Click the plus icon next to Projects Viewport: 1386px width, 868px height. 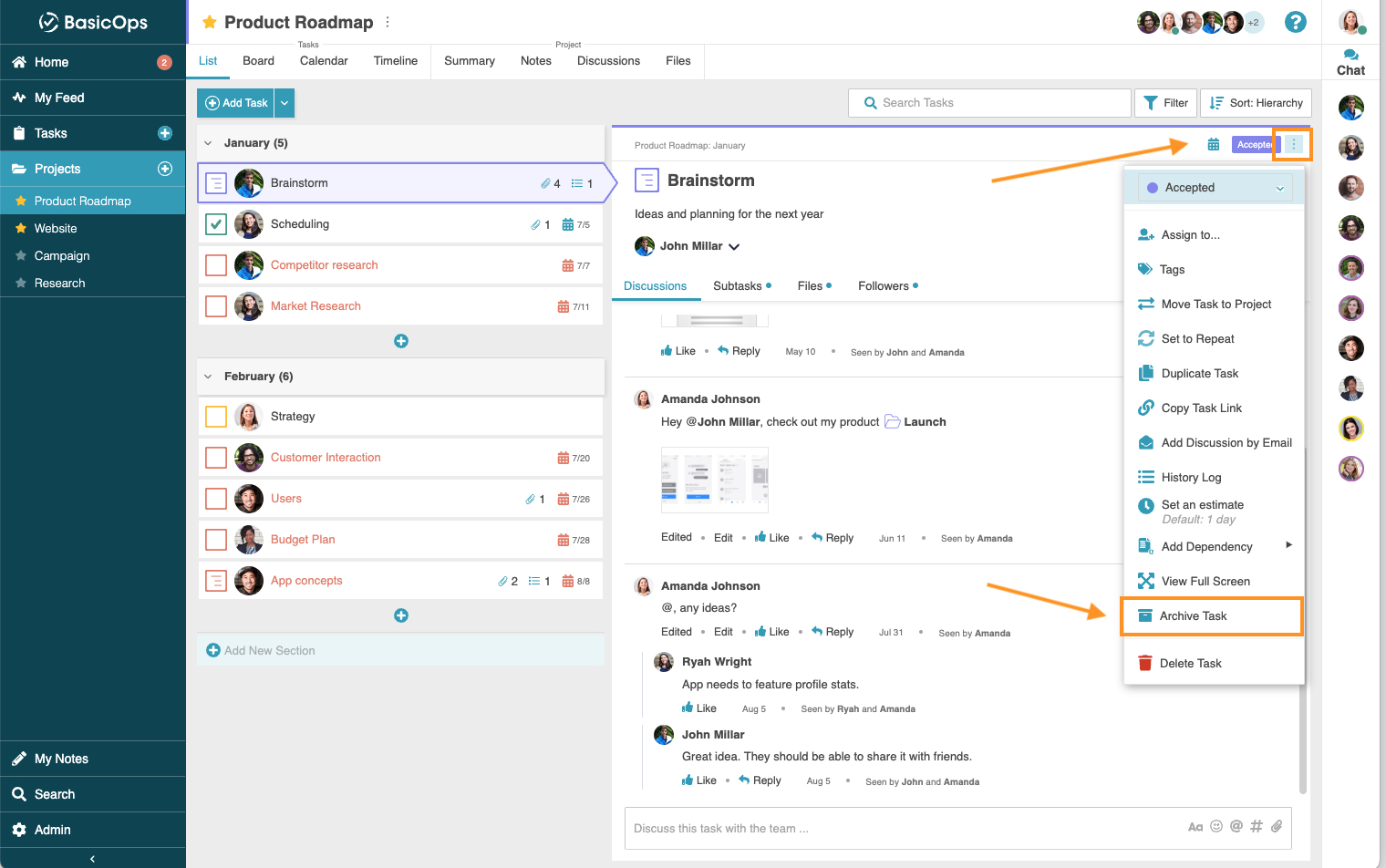[x=164, y=168]
